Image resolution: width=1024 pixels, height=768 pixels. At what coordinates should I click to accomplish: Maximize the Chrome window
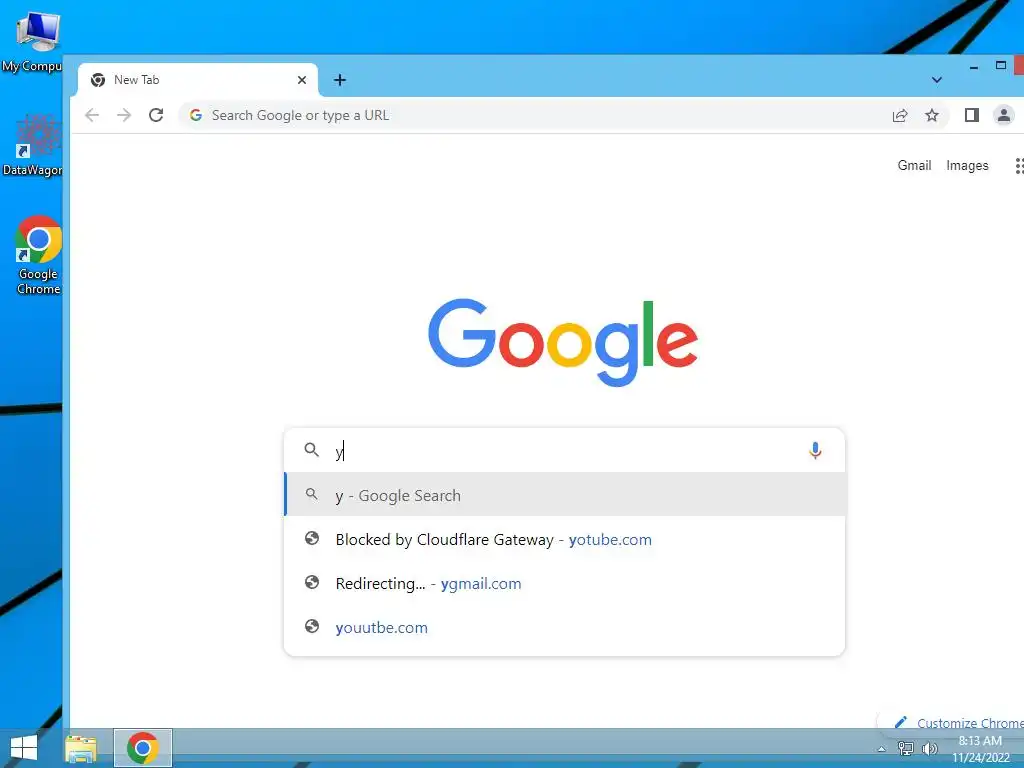coord(1000,65)
